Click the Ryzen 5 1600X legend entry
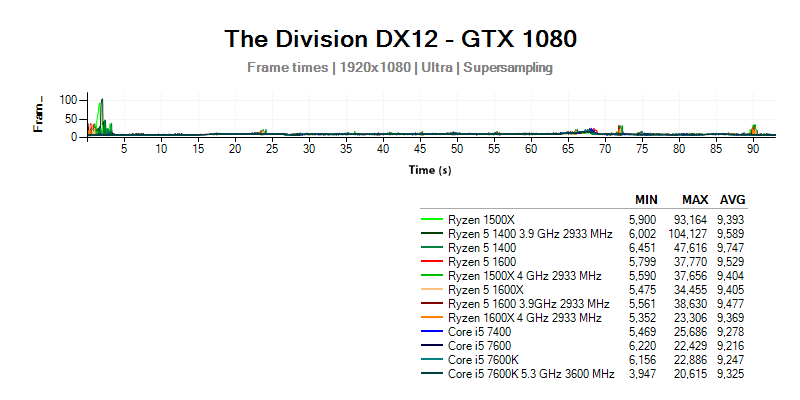The width and height of the screenshot is (800, 400). pyautogui.click(x=486, y=290)
